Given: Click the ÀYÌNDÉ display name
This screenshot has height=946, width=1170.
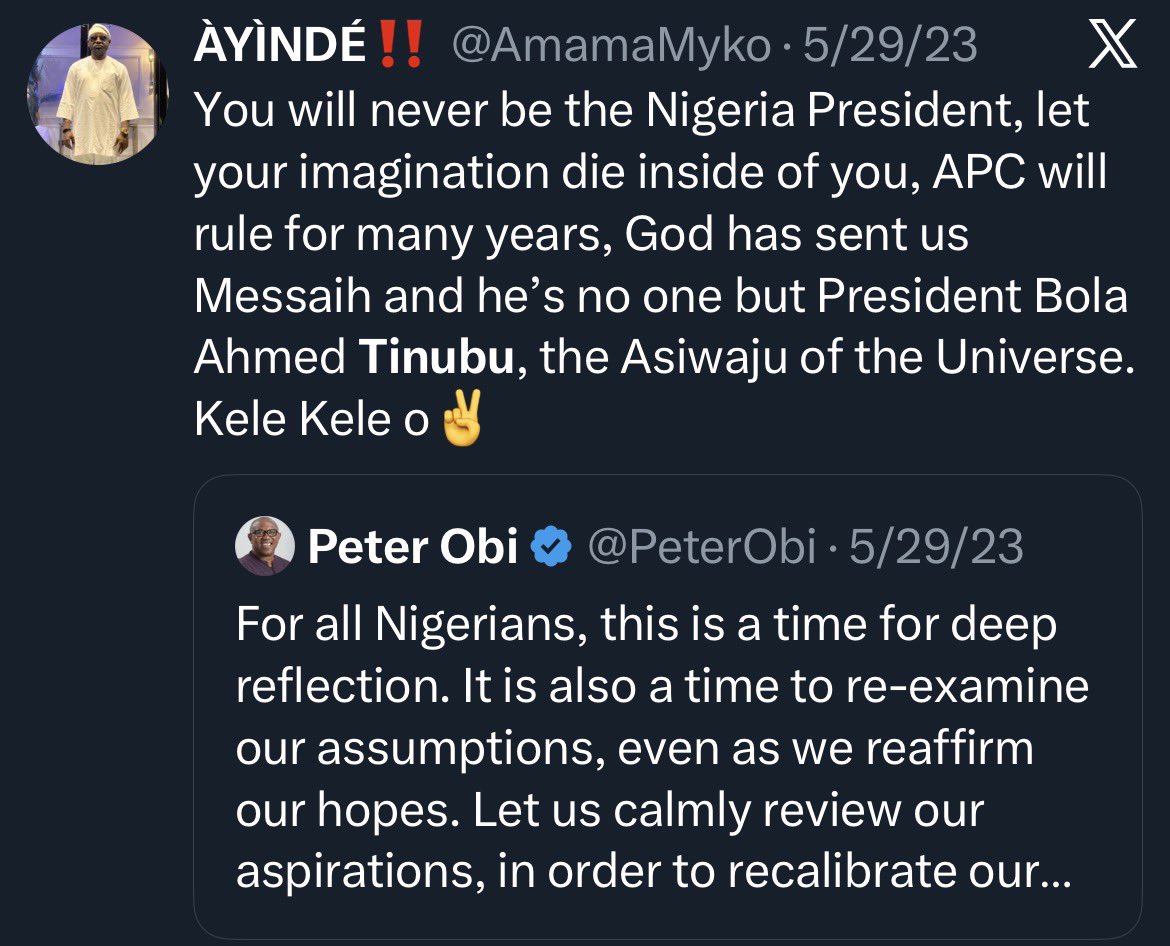Looking at the screenshot, I should pyautogui.click(x=279, y=47).
